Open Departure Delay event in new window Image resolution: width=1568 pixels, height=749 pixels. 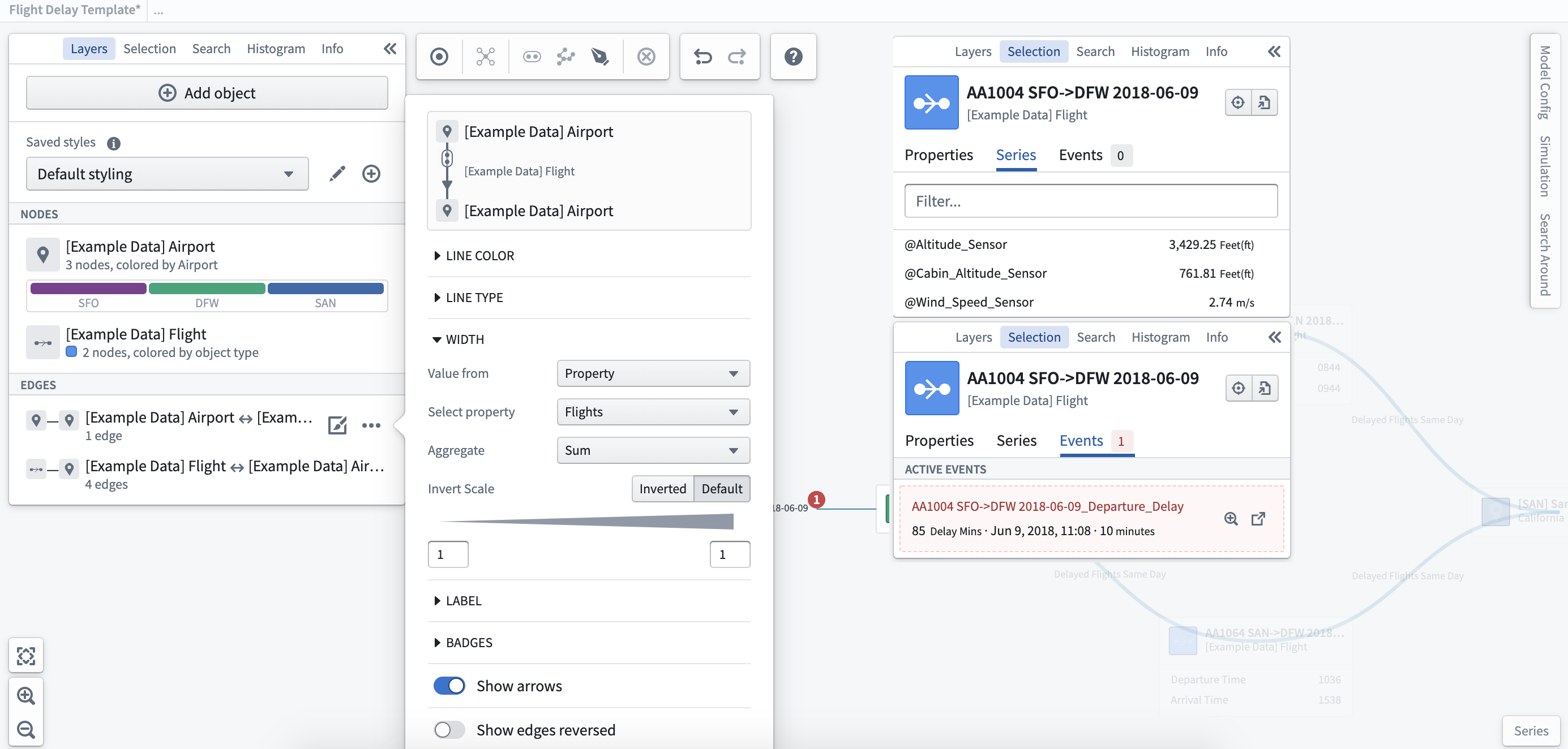click(x=1258, y=518)
